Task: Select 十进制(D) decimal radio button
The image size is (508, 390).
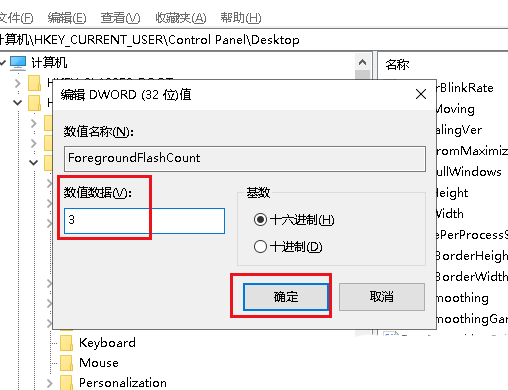Action: [288, 247]
